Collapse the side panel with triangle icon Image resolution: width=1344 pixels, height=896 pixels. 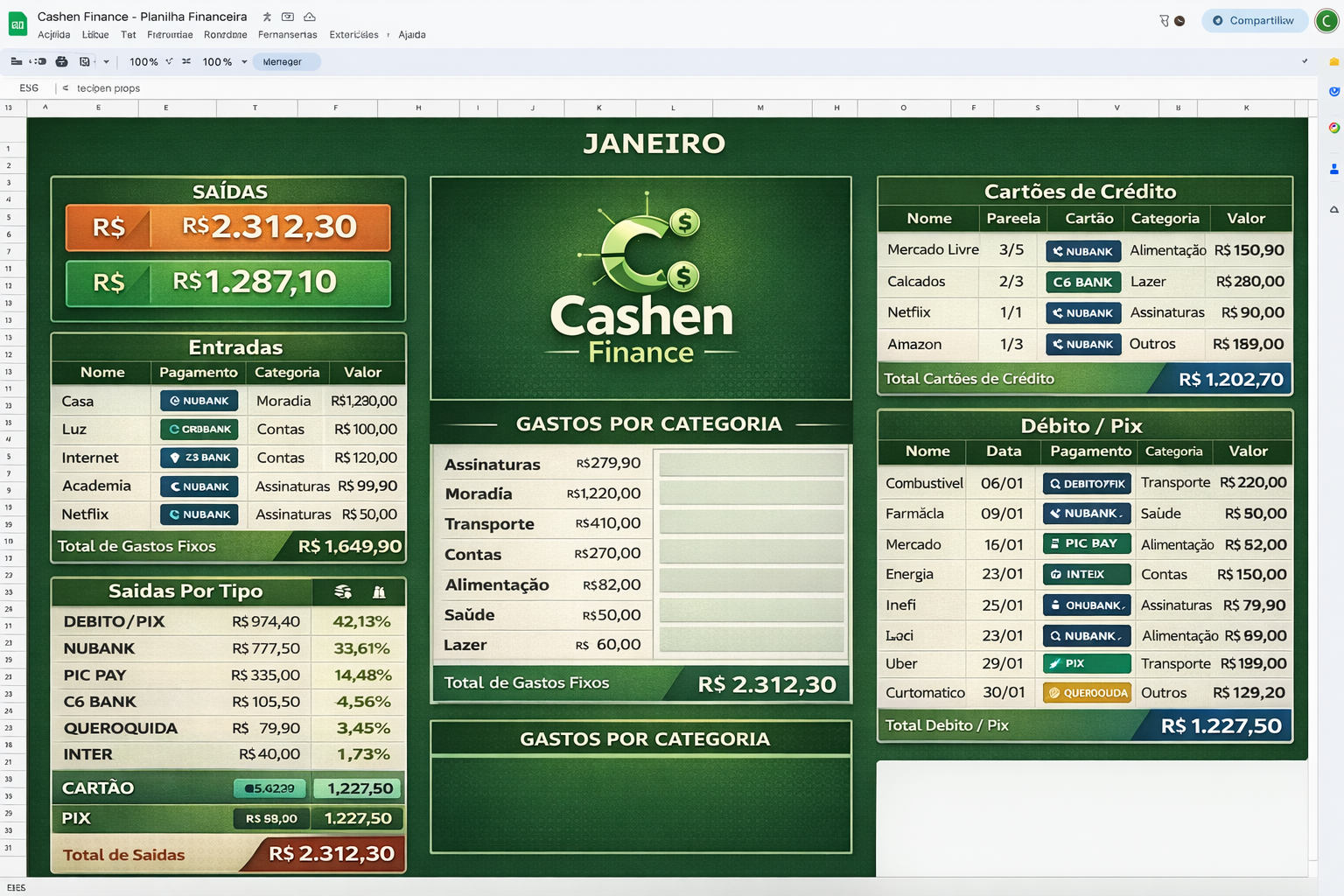1333,209
